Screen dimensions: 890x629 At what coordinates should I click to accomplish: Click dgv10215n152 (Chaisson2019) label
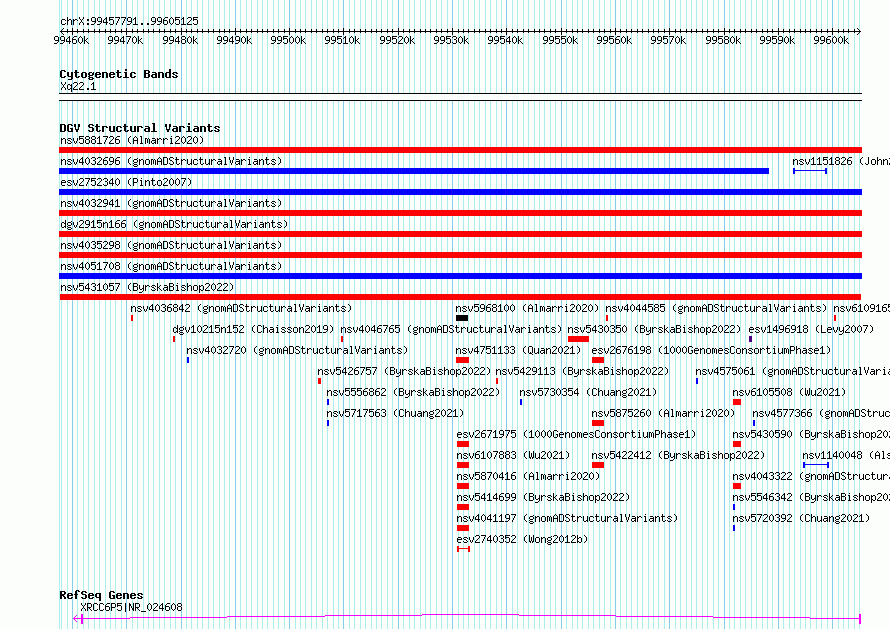pyautogui.click(x=253, y=329)
